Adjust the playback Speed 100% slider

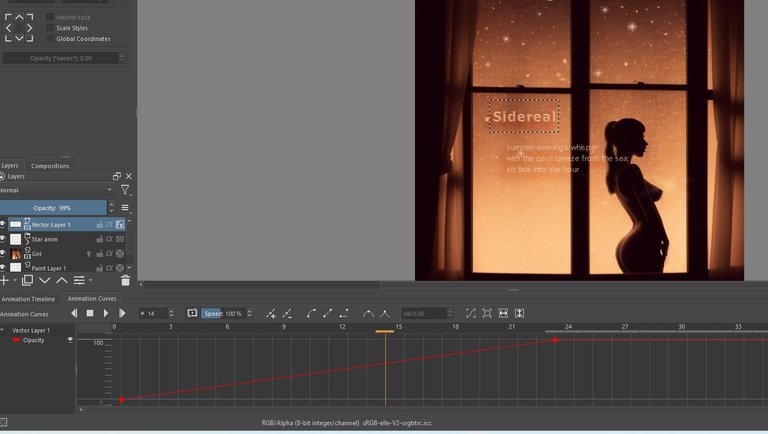[224, 313]
